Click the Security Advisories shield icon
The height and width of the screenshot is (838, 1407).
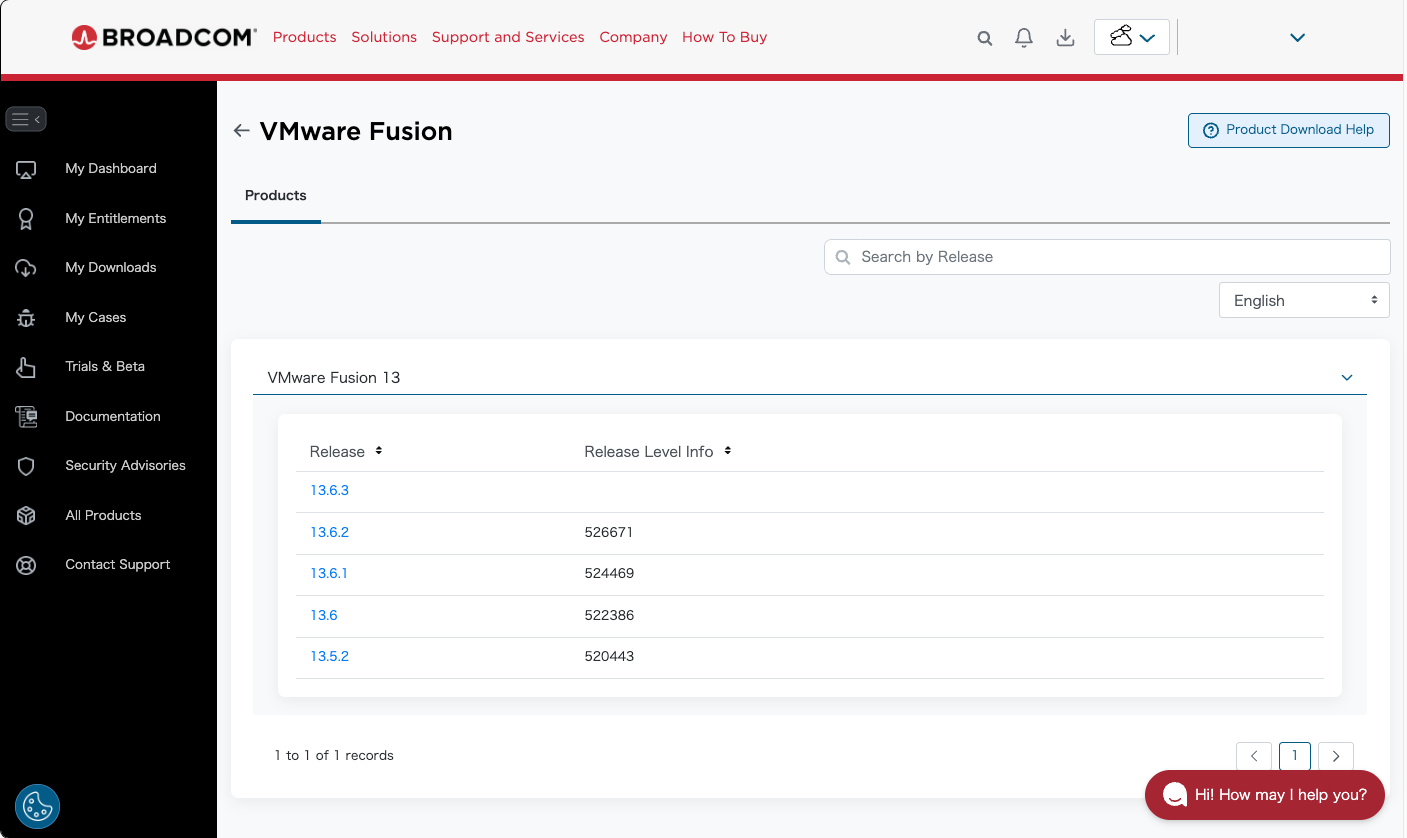click(x=26, y=466)
